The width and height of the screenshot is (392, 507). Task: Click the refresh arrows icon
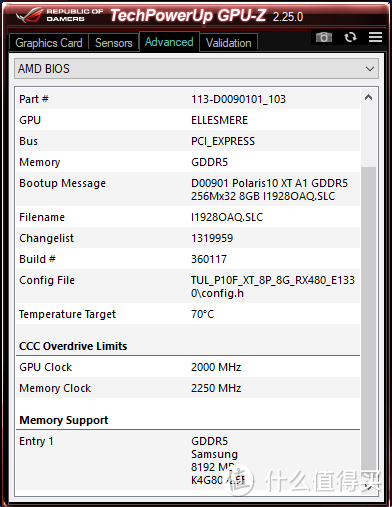(350, 37)
